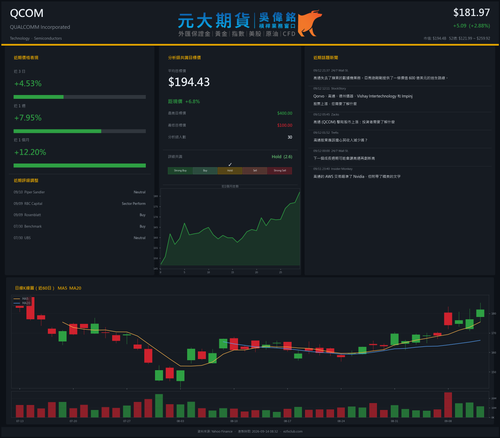
Task: Click Technology Semiconductors sector label
Action: point(36,38)
